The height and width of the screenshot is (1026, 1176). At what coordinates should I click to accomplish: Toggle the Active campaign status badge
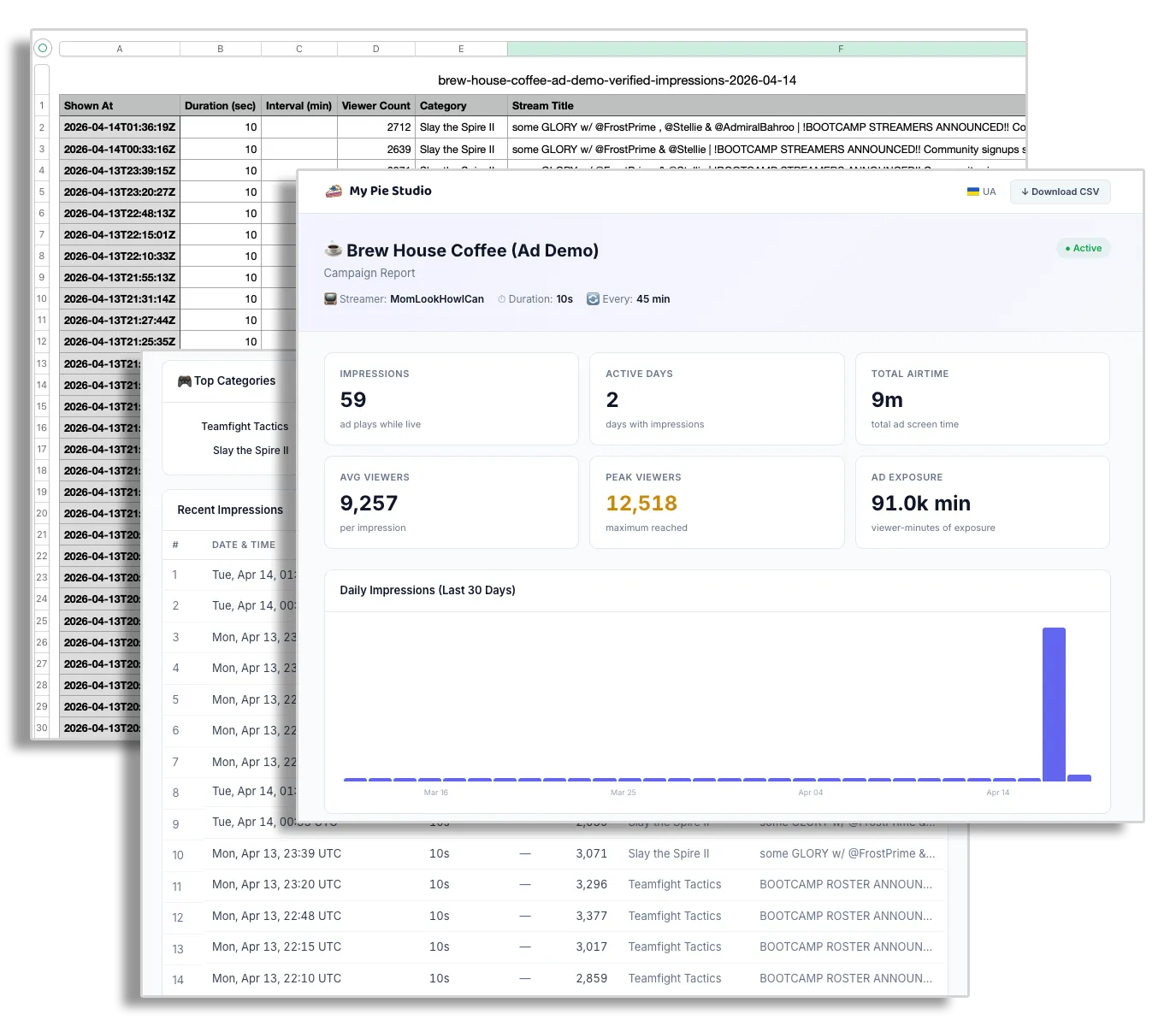pyautogui.click(x=1083, y=248)
